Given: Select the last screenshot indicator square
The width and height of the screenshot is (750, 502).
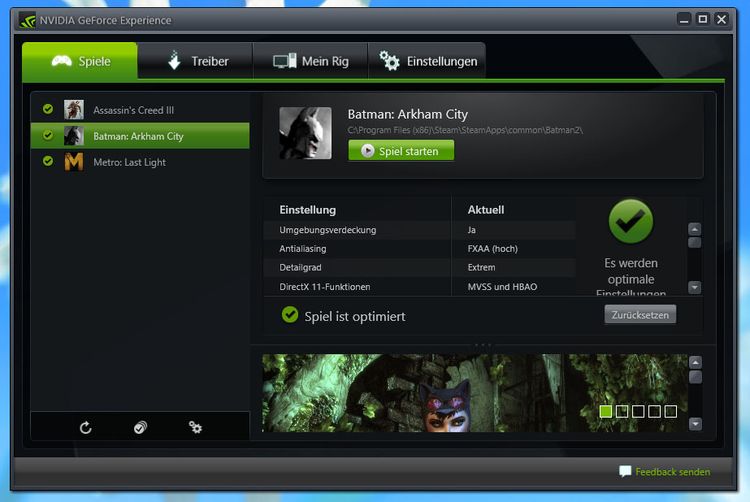Looking at the screenshot, I should 670,411.
